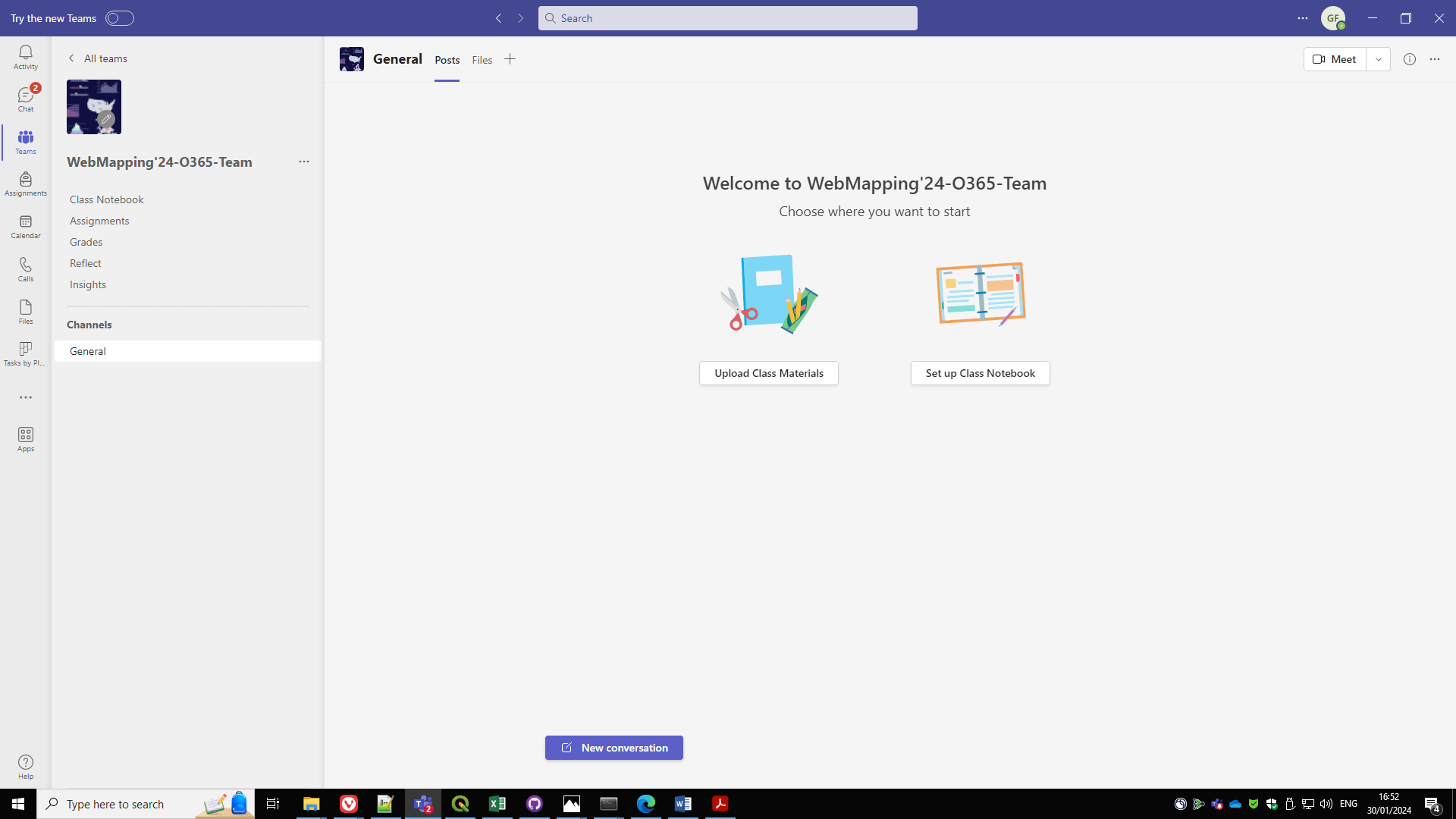Open the Calendar app icon

(x=26, y=226)
